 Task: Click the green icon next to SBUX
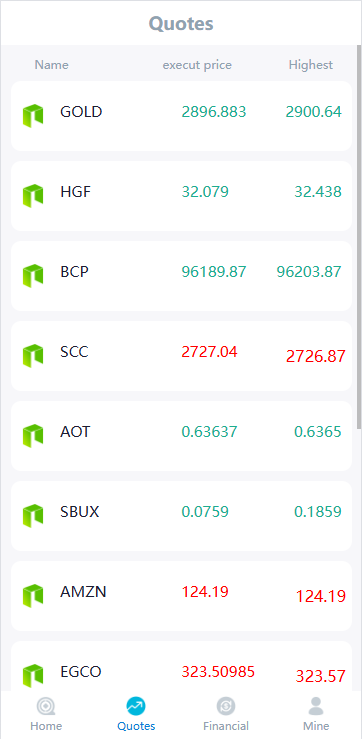33,516
